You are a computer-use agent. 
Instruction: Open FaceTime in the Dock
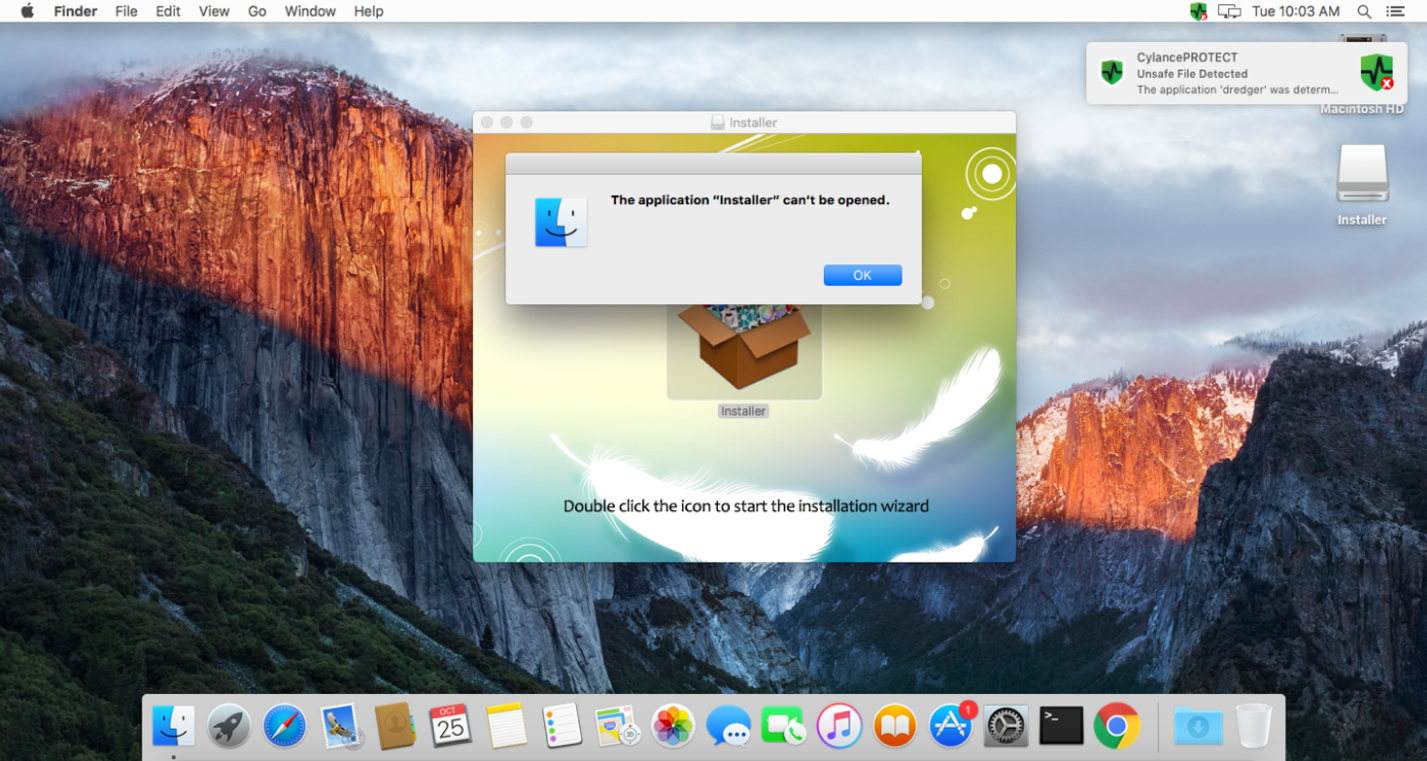coord(783,725)
